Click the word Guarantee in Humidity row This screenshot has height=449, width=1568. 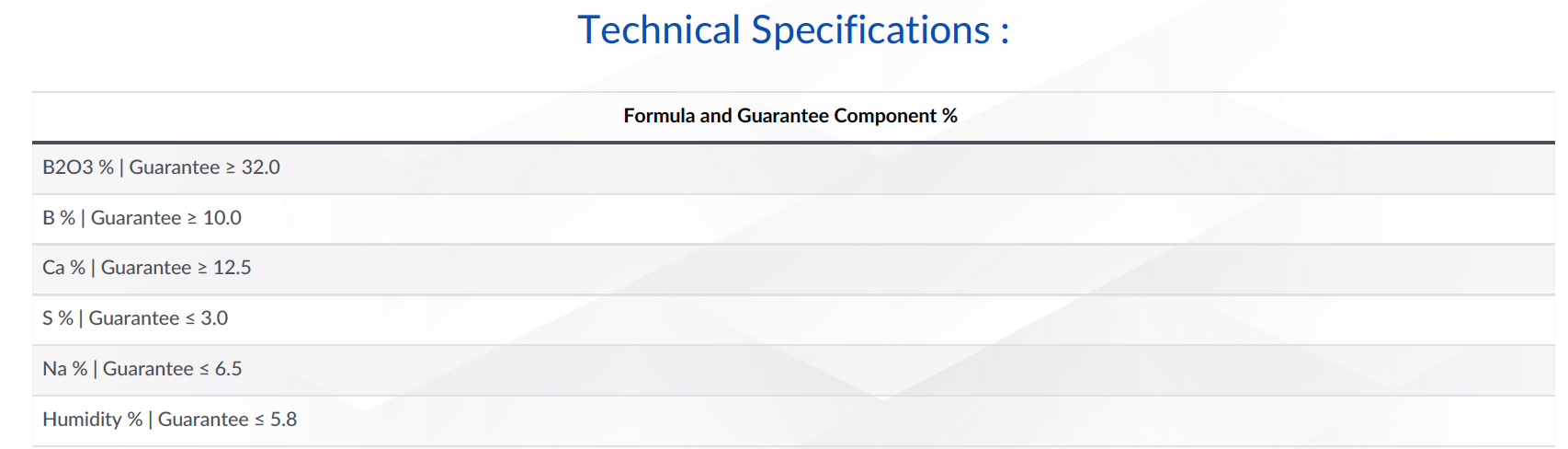pyautogui.click(x=203, y=420)
